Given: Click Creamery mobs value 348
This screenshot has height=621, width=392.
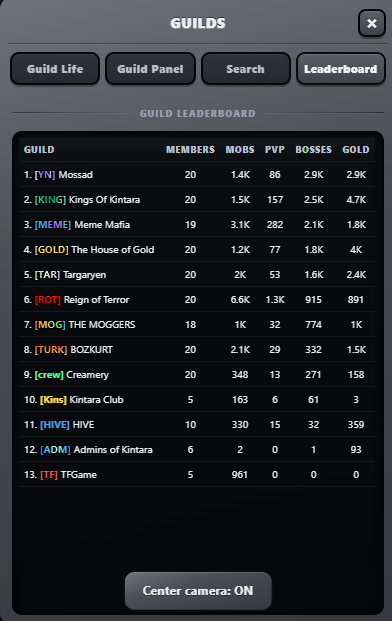Looking at the screenshot, I should [x=240, y=374].
